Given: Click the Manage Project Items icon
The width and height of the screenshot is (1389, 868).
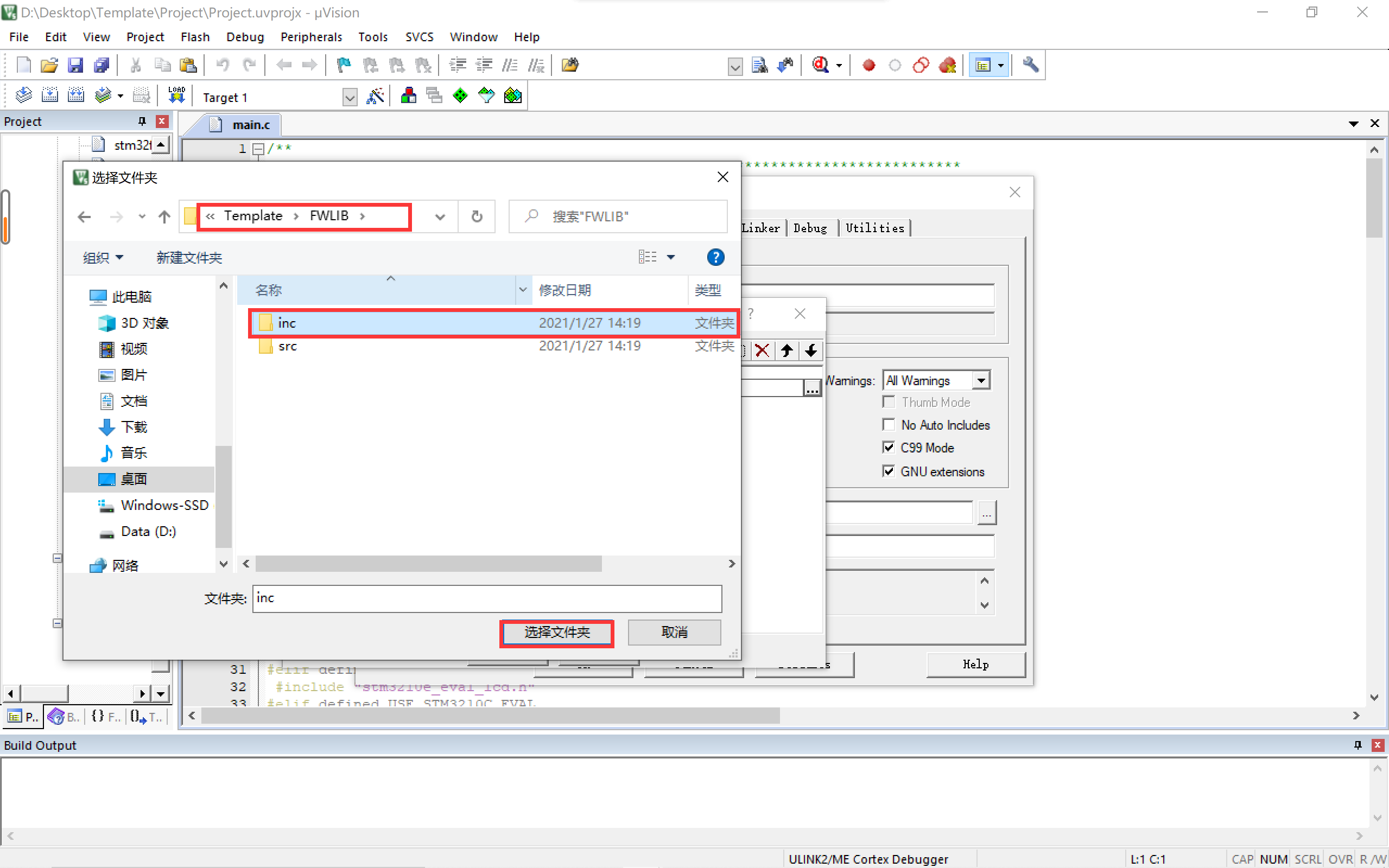Looking at the screenshot, I should pyautogui.click(x=408, y=95).
